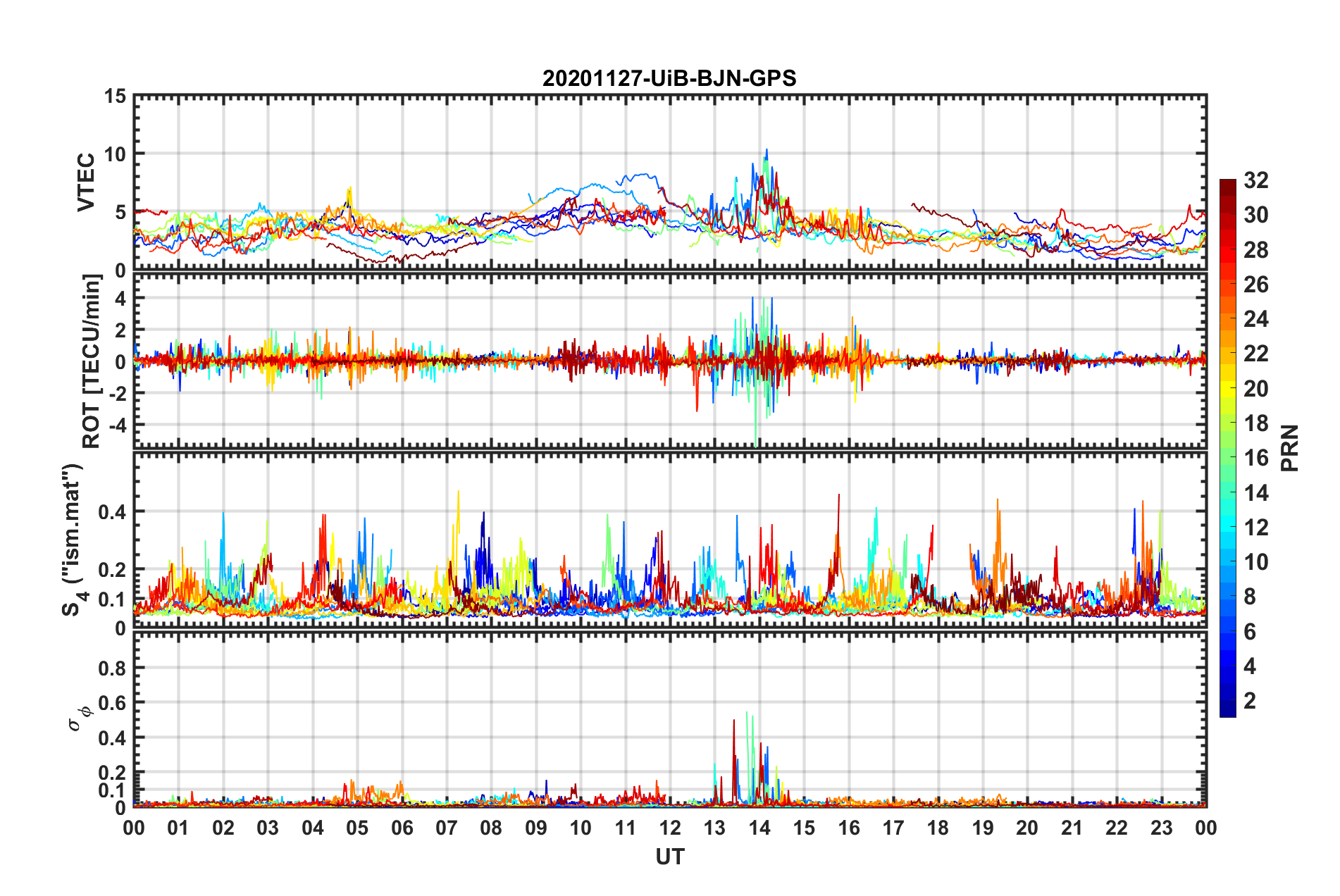Click the x-axis tick label 09
The width and height of the screenshot is (1340, 896).
point(536,828)
